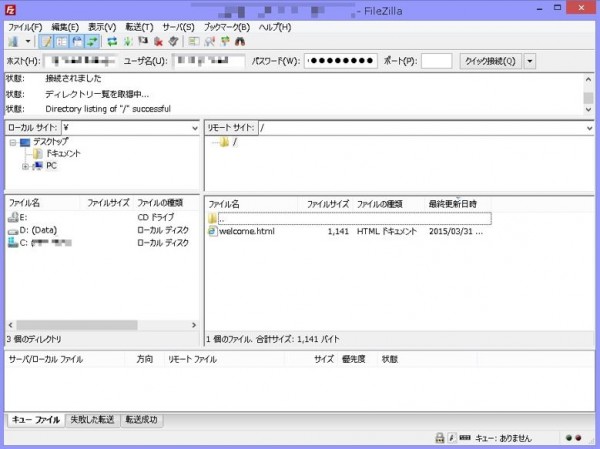Open the サーバ(S) menu
Screen dimensions: 600x449
point(178,27)
